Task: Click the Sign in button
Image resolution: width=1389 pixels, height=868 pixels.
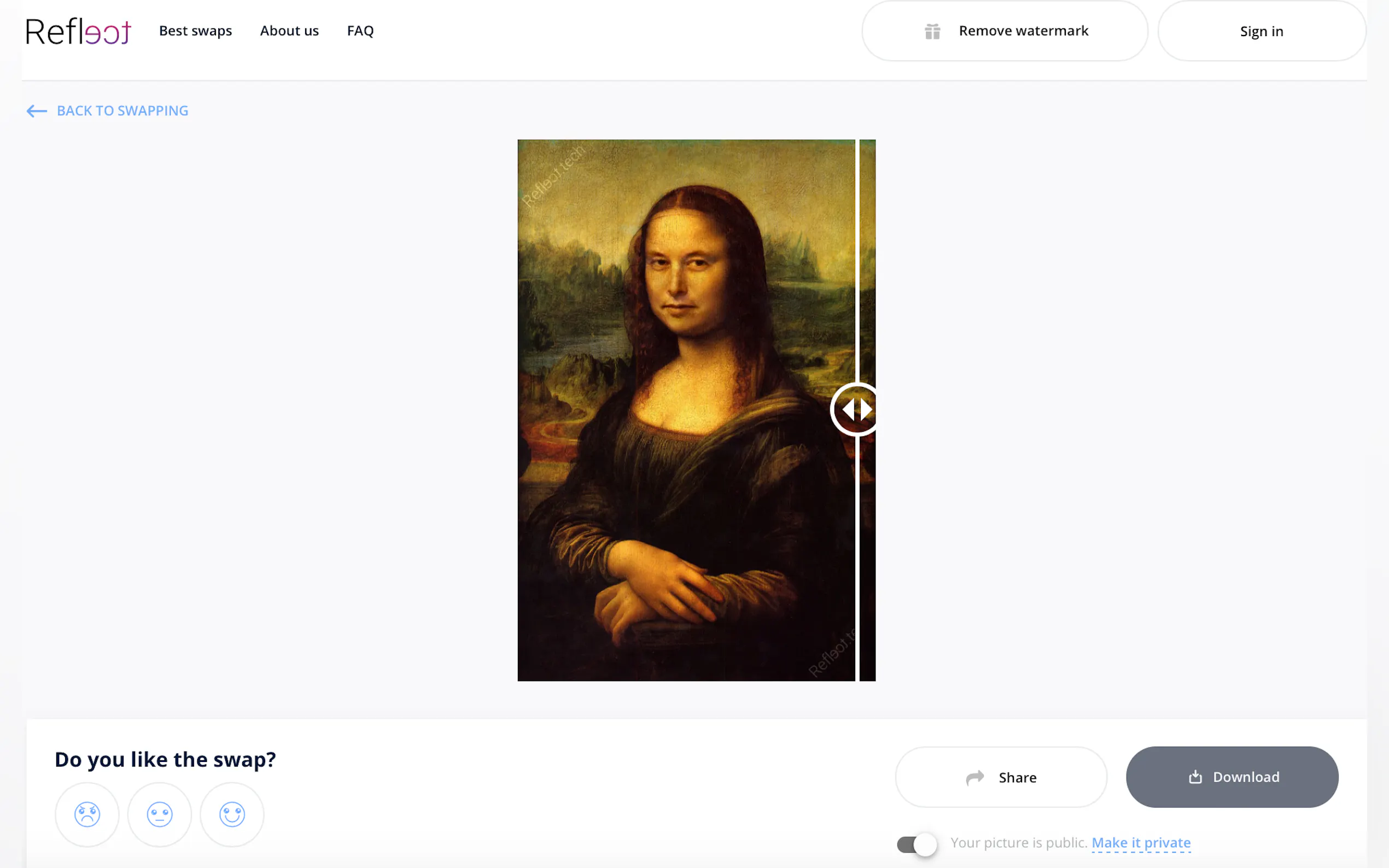Action: pyautogui.click(x=1261, y=31)
